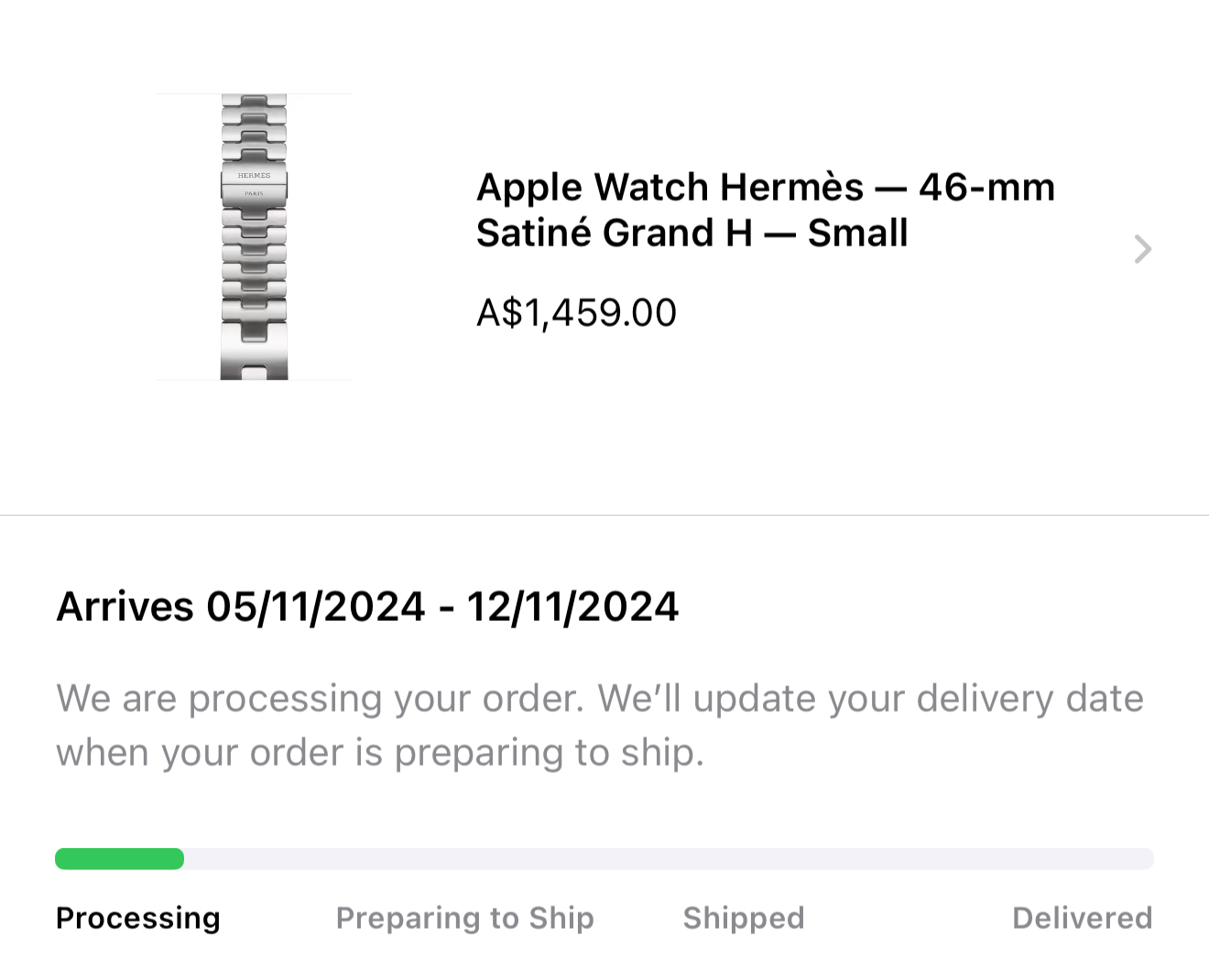Select the Preparing to Ship status step

click(464, 918)
